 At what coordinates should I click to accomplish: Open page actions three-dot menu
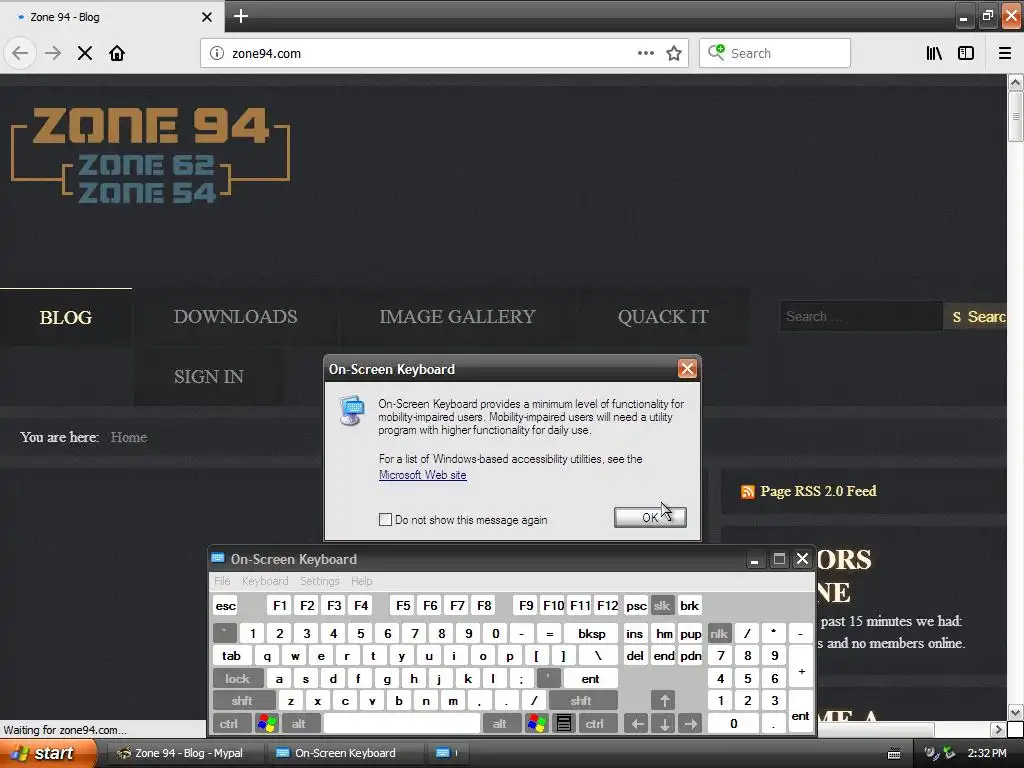tap(646, 53)
